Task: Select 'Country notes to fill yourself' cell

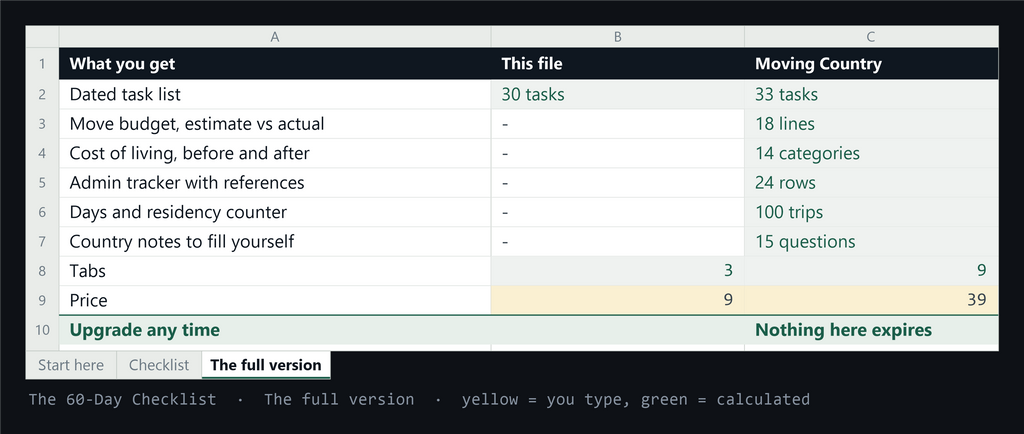Action: 275,241
